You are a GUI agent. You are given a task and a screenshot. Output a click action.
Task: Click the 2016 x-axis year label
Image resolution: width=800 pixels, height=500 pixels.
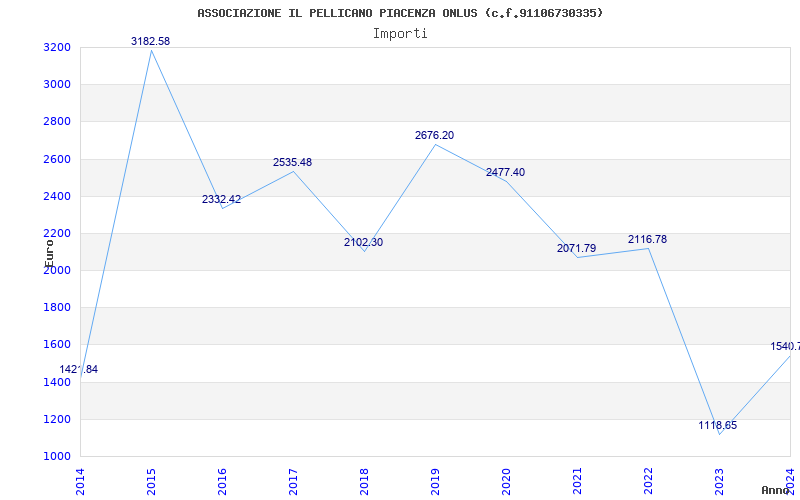(222, 482)
